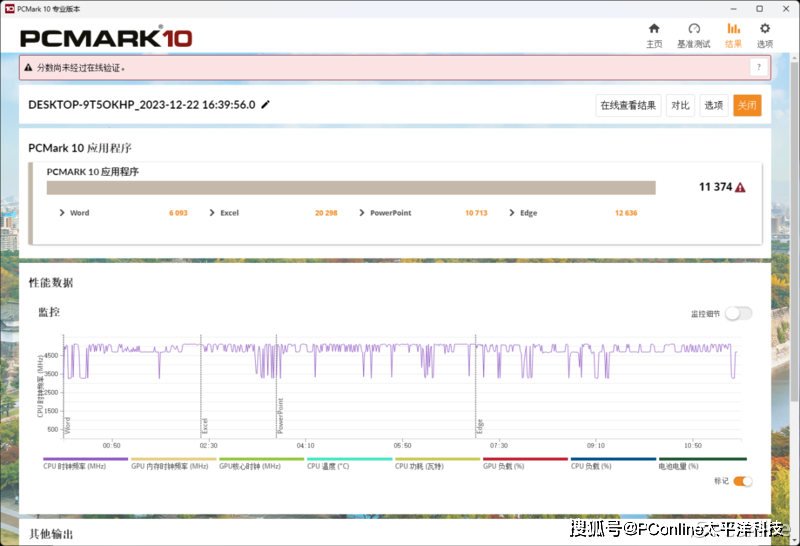Maximize the PCMark 10 window

759,9
